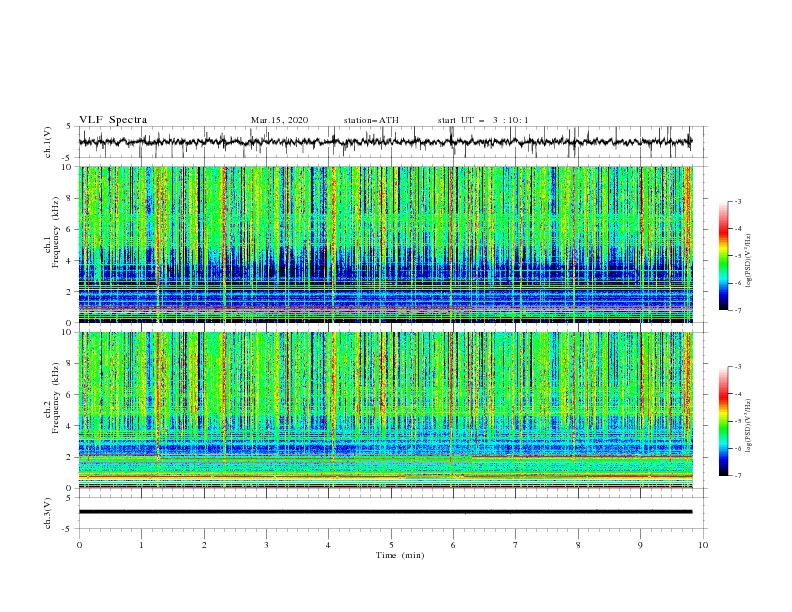
Task: Click the "-5" tick on ch.3(V) axis
Action: pyautogui.click(x=67, y=529)
